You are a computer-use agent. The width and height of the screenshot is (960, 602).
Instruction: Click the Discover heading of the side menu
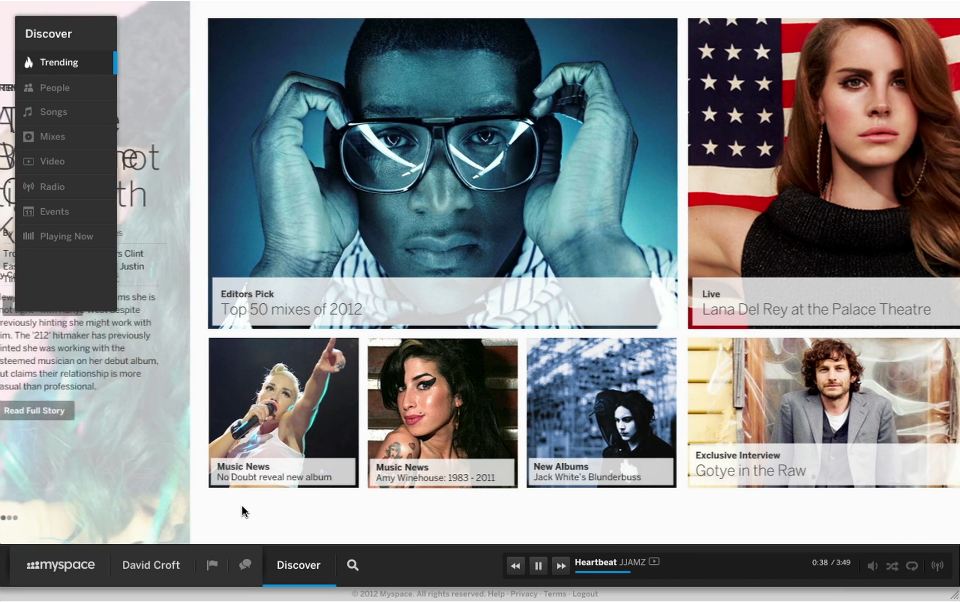pos(48,34)
